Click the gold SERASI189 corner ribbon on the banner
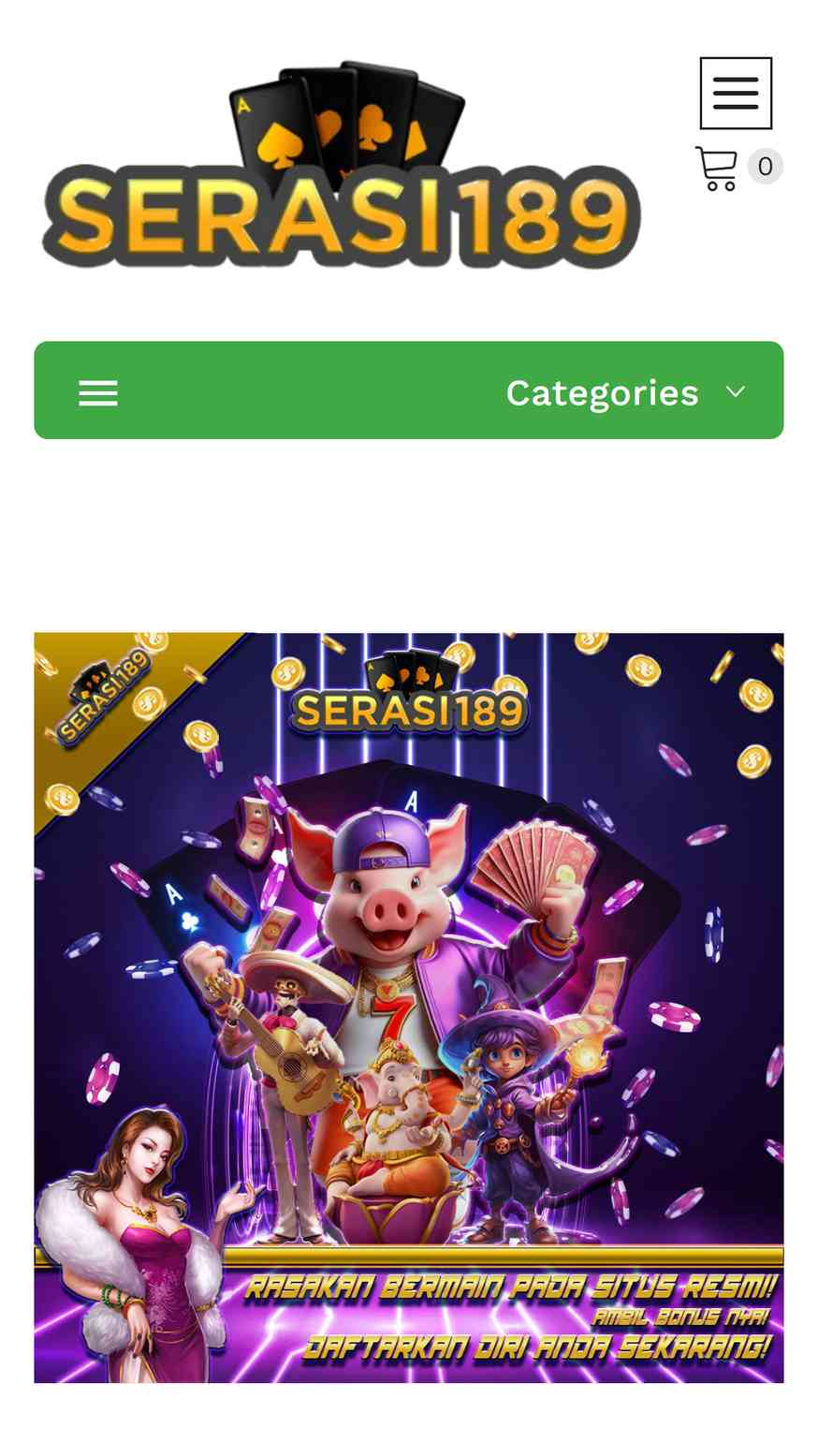 (x=103, y=698)
